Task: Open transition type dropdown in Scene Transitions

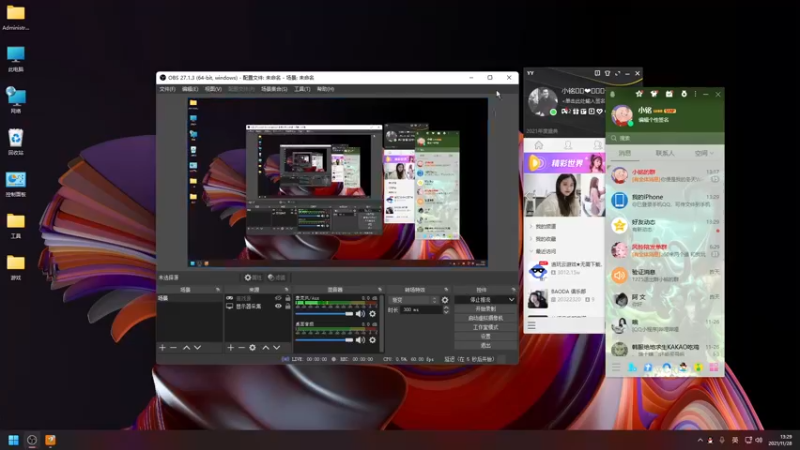Action: click(414, 300)
